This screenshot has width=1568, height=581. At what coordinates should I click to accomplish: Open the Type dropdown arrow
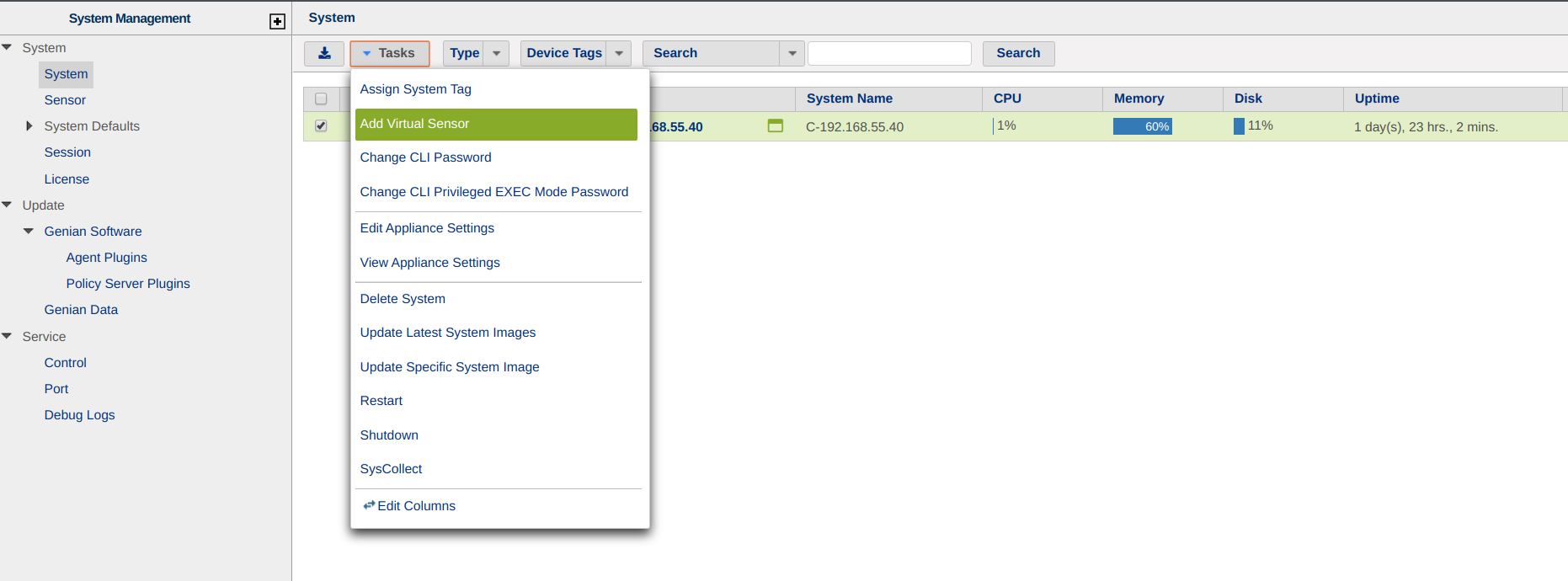496,53
